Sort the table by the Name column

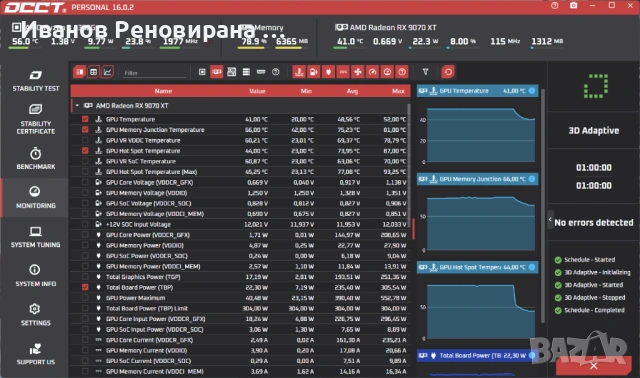click(x=163, y=91)
